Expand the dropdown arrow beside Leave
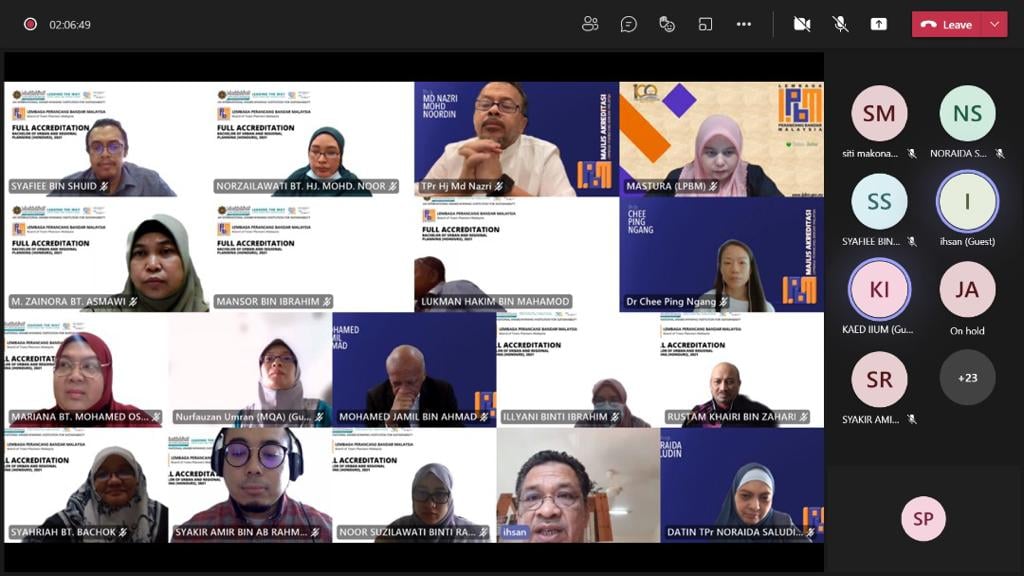This screenshot has width=1024, height=576. click(x=995, y=25)
